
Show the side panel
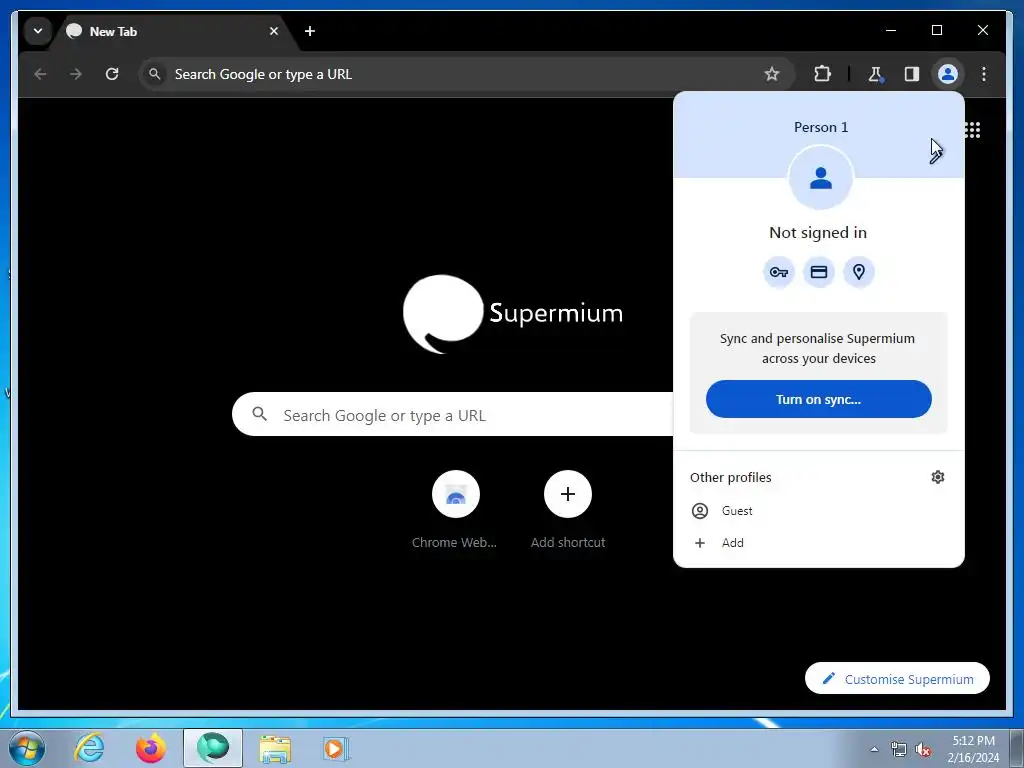click(x=912, y=74)
